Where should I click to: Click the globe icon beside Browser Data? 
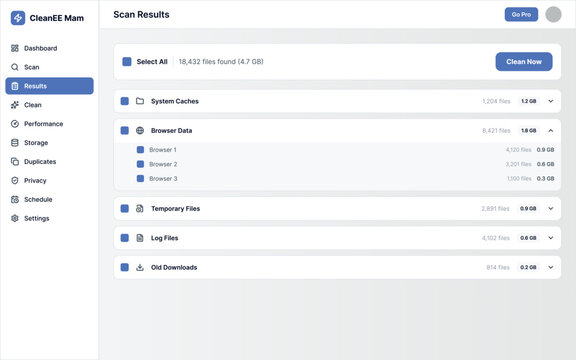(140, 130)
